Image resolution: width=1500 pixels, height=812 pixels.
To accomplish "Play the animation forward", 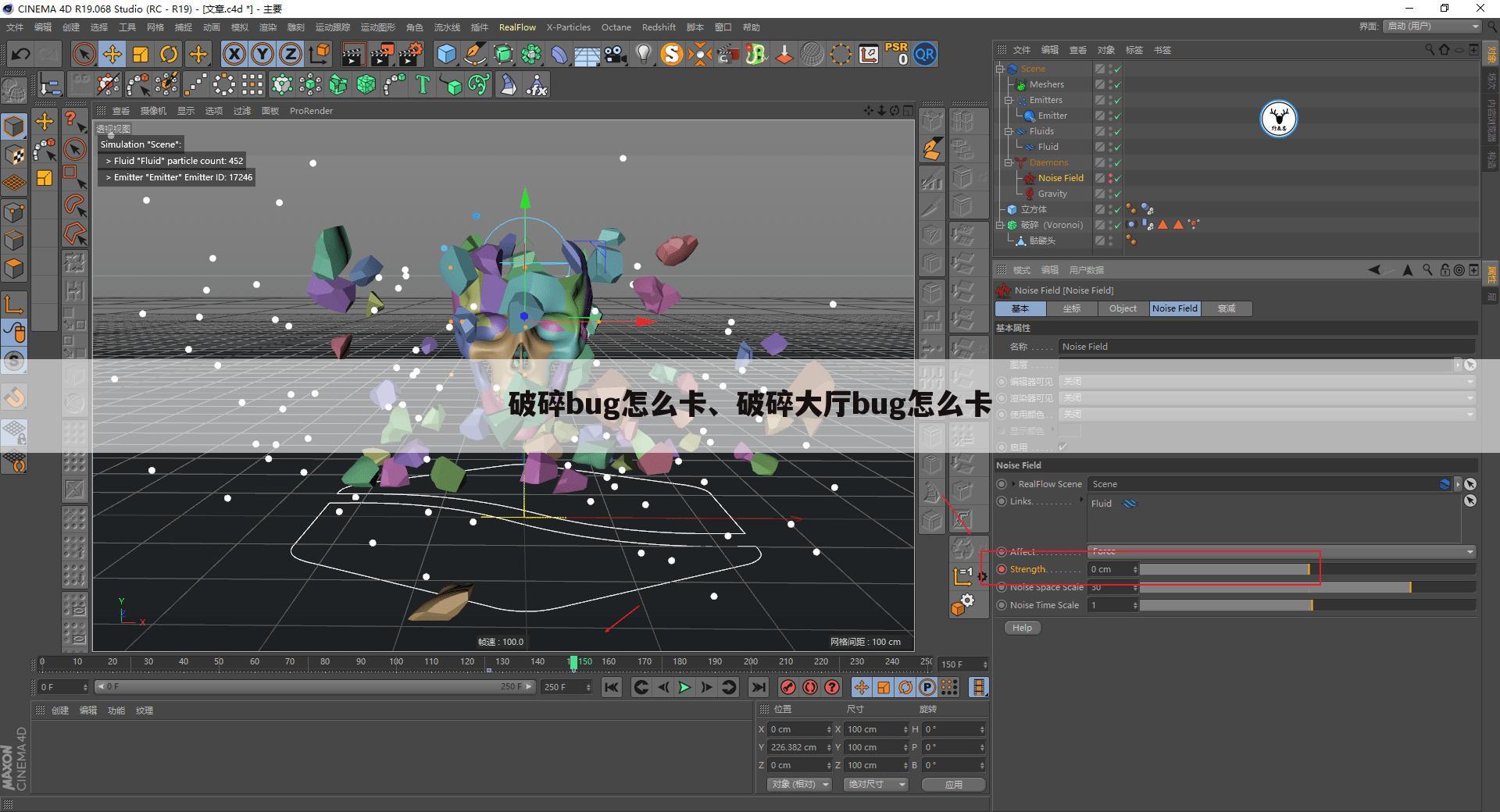I will [x=684, y=687].
